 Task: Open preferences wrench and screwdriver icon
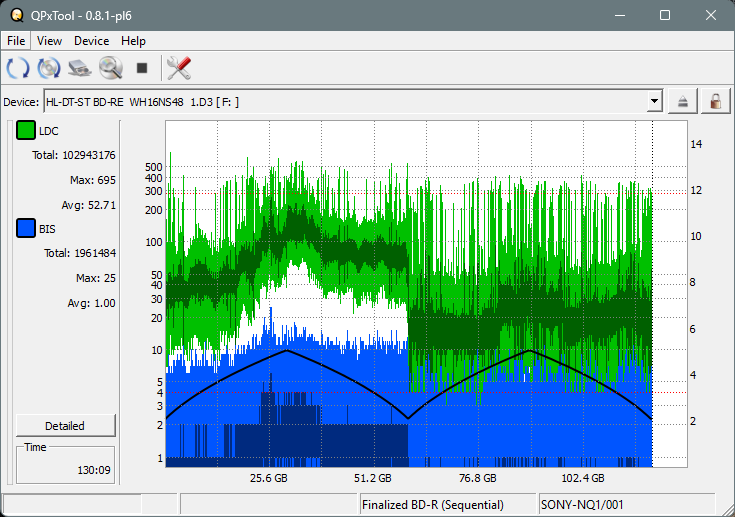coord(179,68)
